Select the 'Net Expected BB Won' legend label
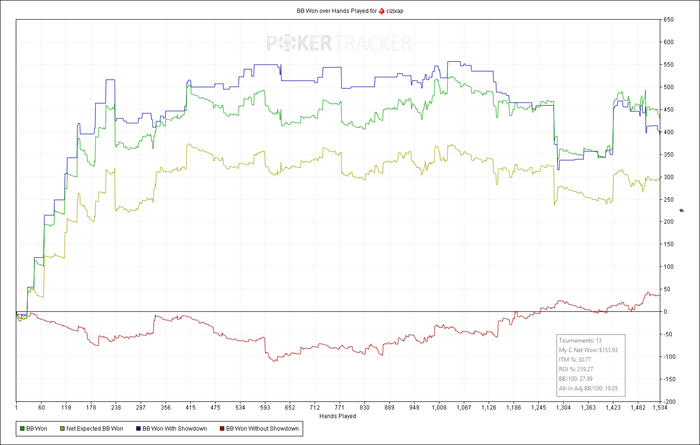This screenshot has height=445, width=700. pos(95,428)
